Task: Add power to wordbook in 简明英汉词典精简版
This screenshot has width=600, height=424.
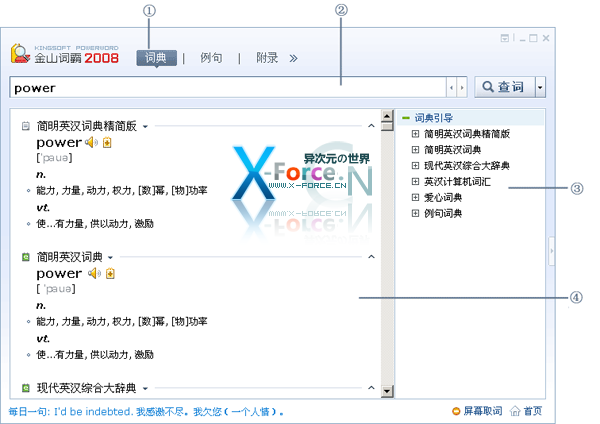Action: coord(107,143)
